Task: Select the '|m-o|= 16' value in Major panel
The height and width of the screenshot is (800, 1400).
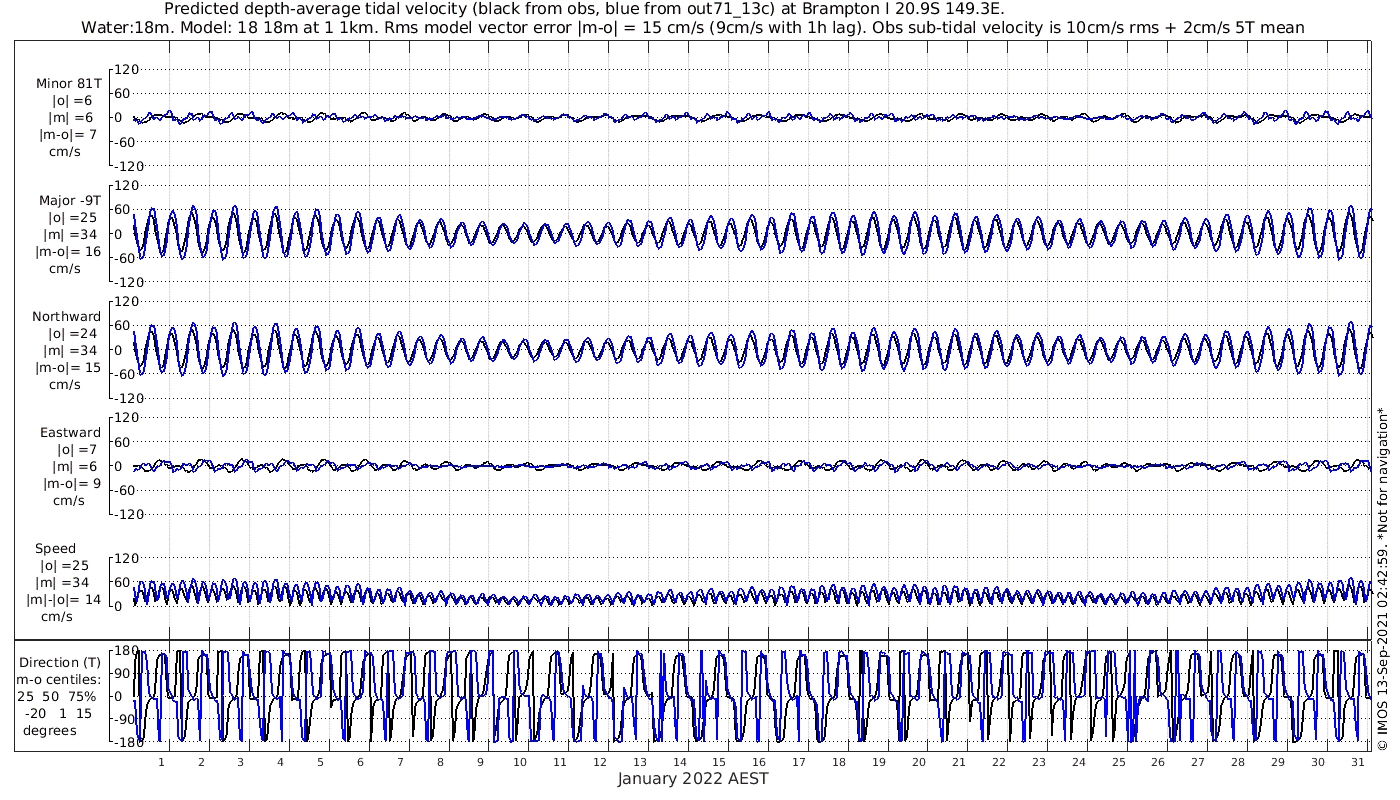Action: [70, 252]
